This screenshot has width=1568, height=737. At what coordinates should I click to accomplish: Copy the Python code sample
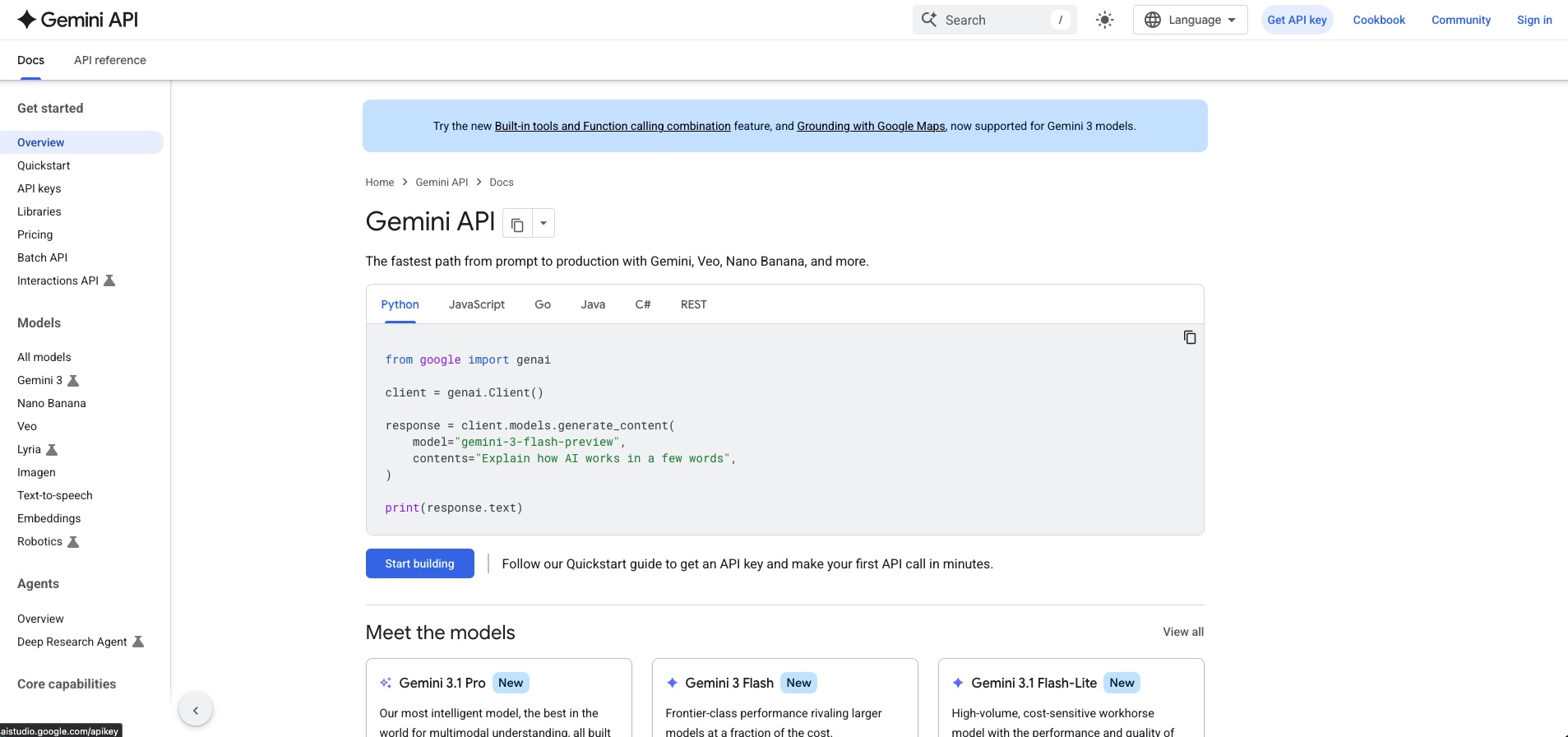(1189, 337)
